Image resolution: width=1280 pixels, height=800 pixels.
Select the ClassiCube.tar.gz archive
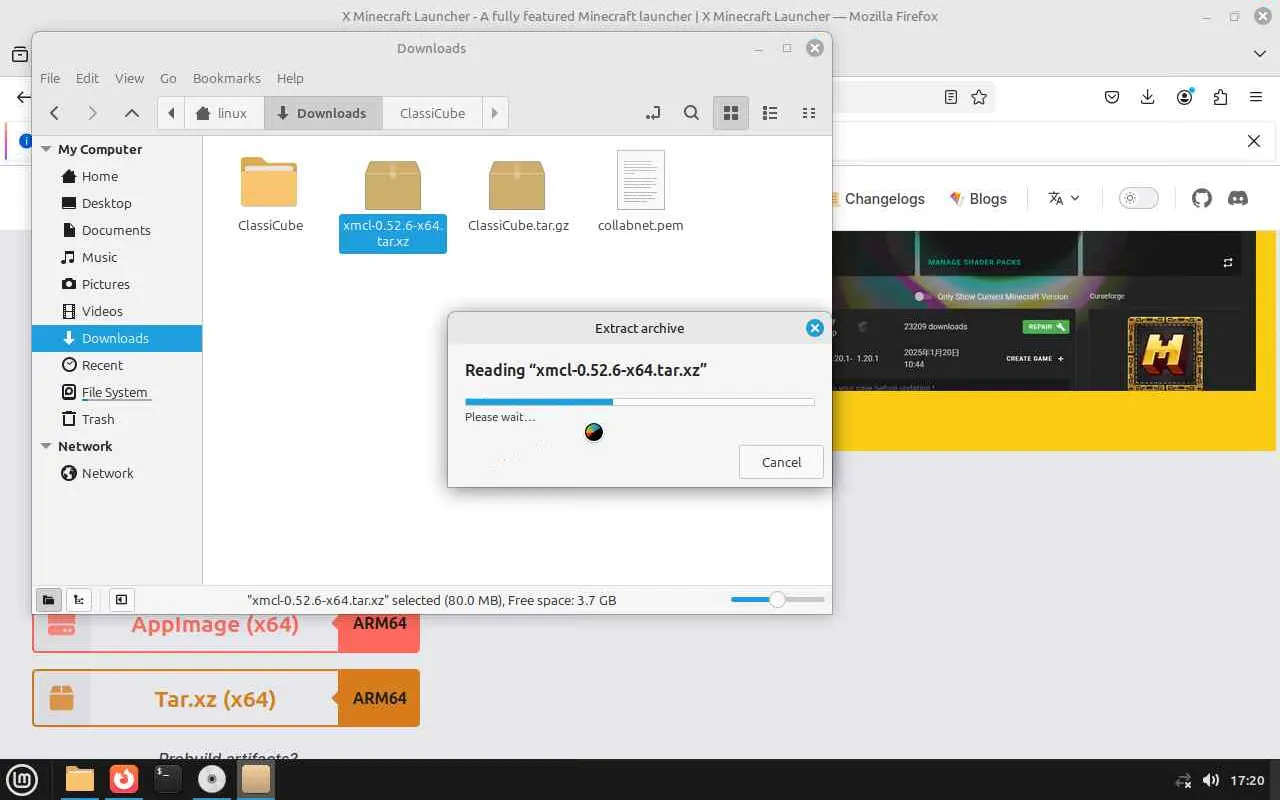tap(518, 196)
